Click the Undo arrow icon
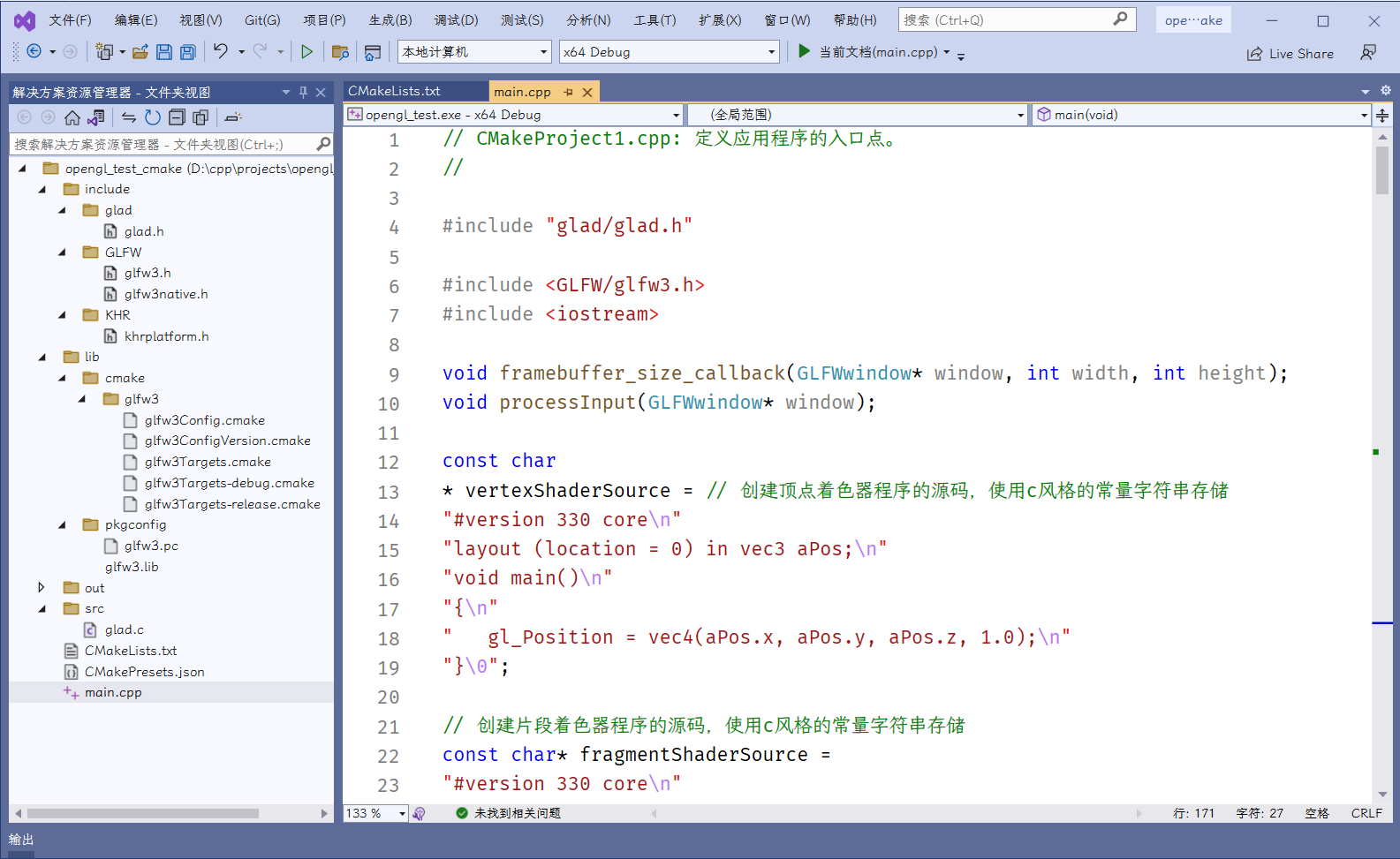This screenshot has height=859, width=1400. click(221, 52)
